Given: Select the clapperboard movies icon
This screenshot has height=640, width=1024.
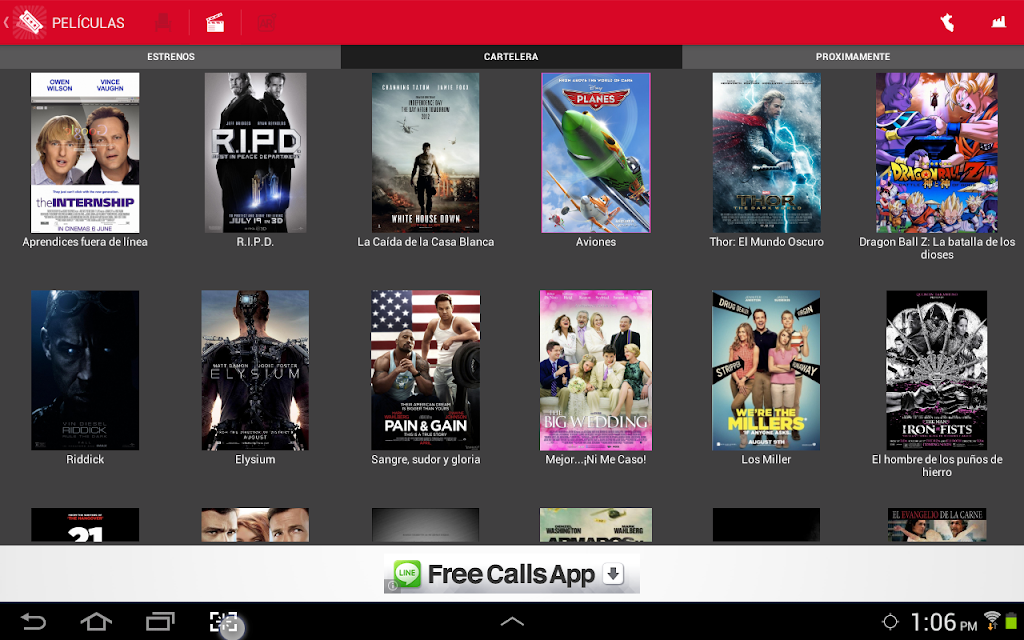Looking at the screenshot, I should coord(215,23).
